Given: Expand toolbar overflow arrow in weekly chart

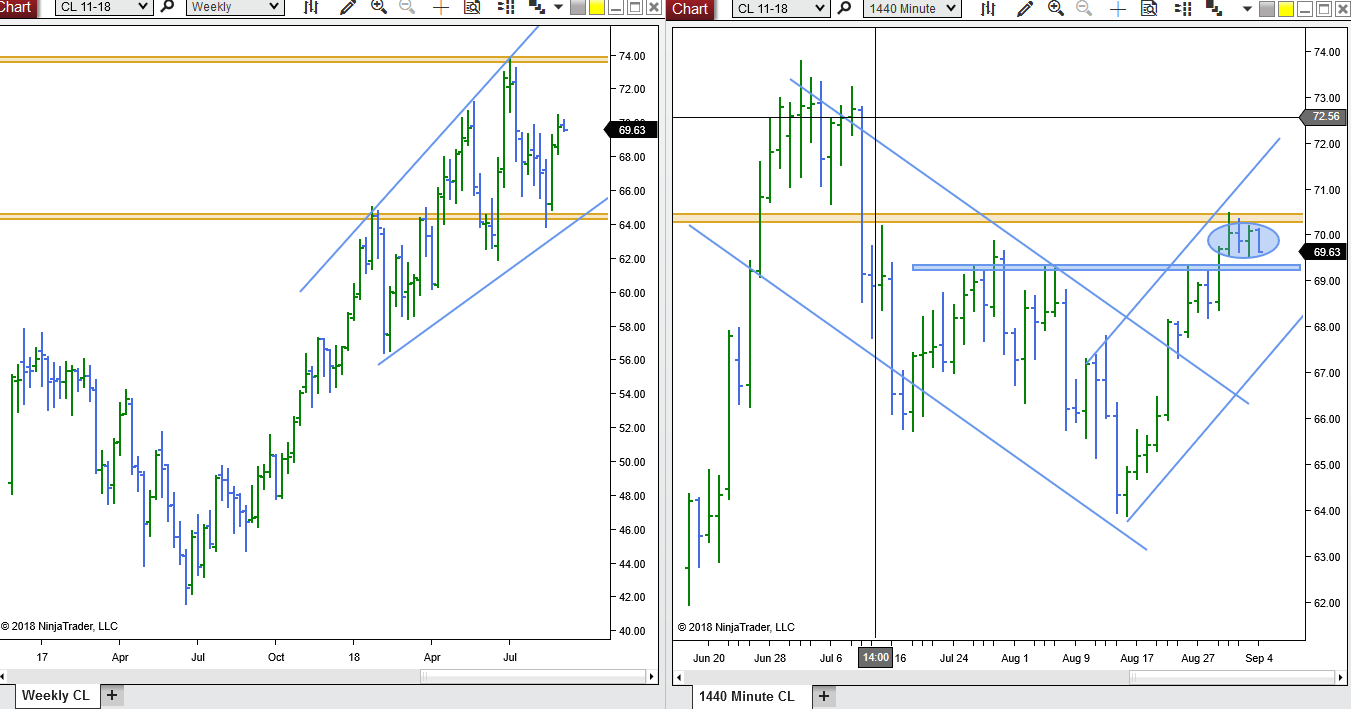Looking at the screenshot, I should click(x=558, y=7).
